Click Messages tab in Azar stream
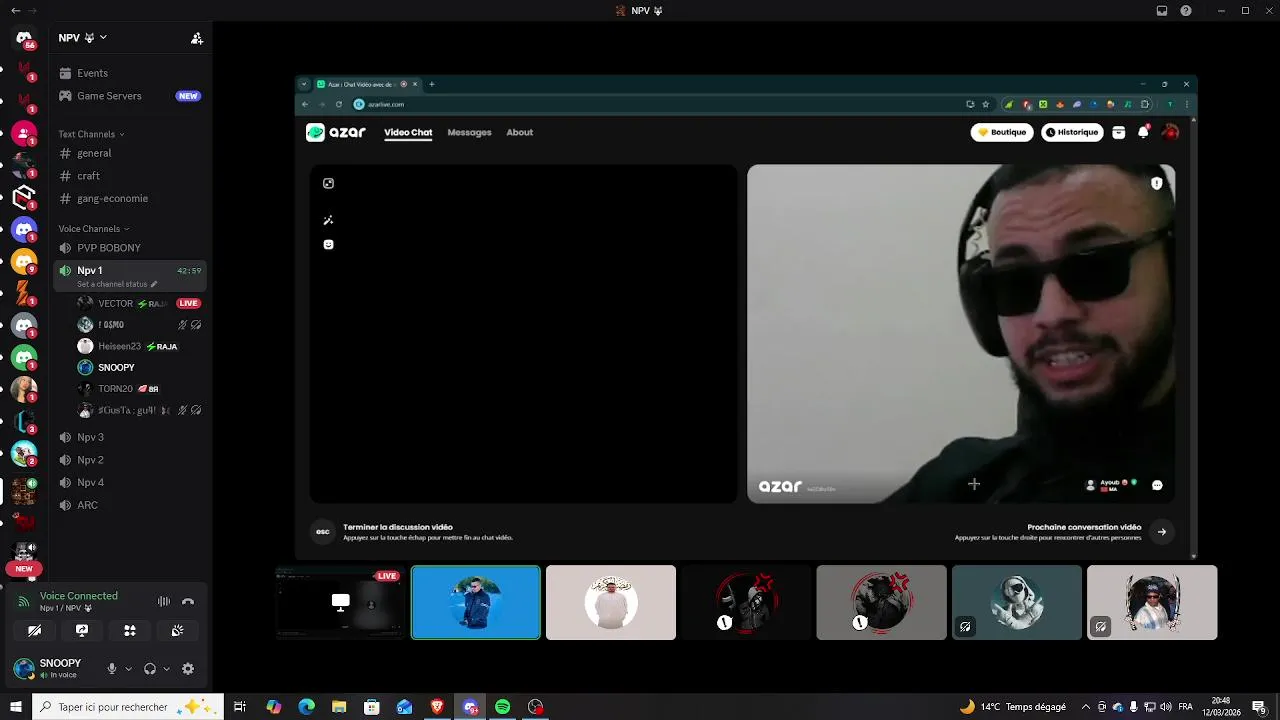This screenshot has height=720, width=1280. (469, 132)
